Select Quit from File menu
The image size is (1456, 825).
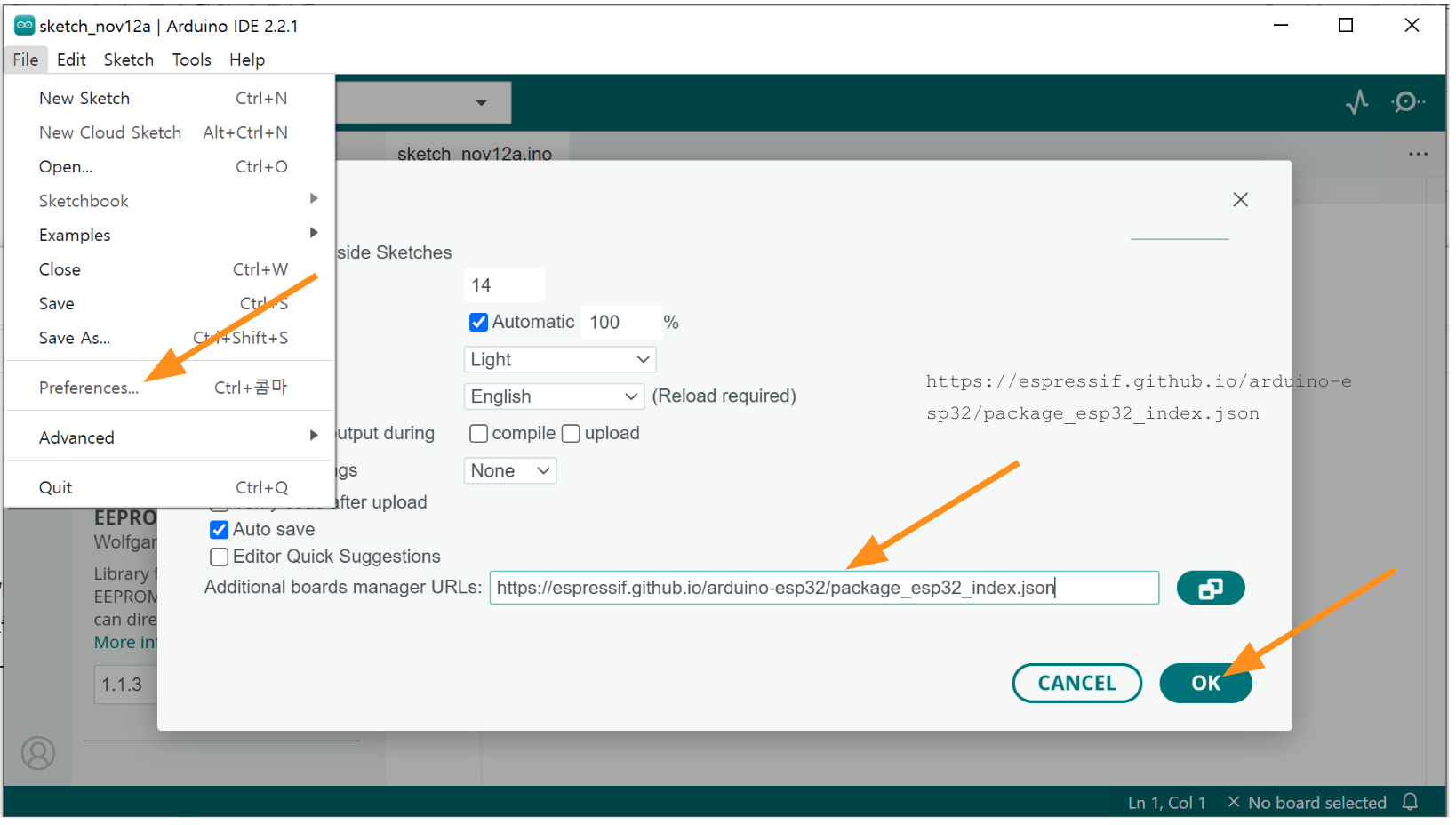[x=169, y=487]
